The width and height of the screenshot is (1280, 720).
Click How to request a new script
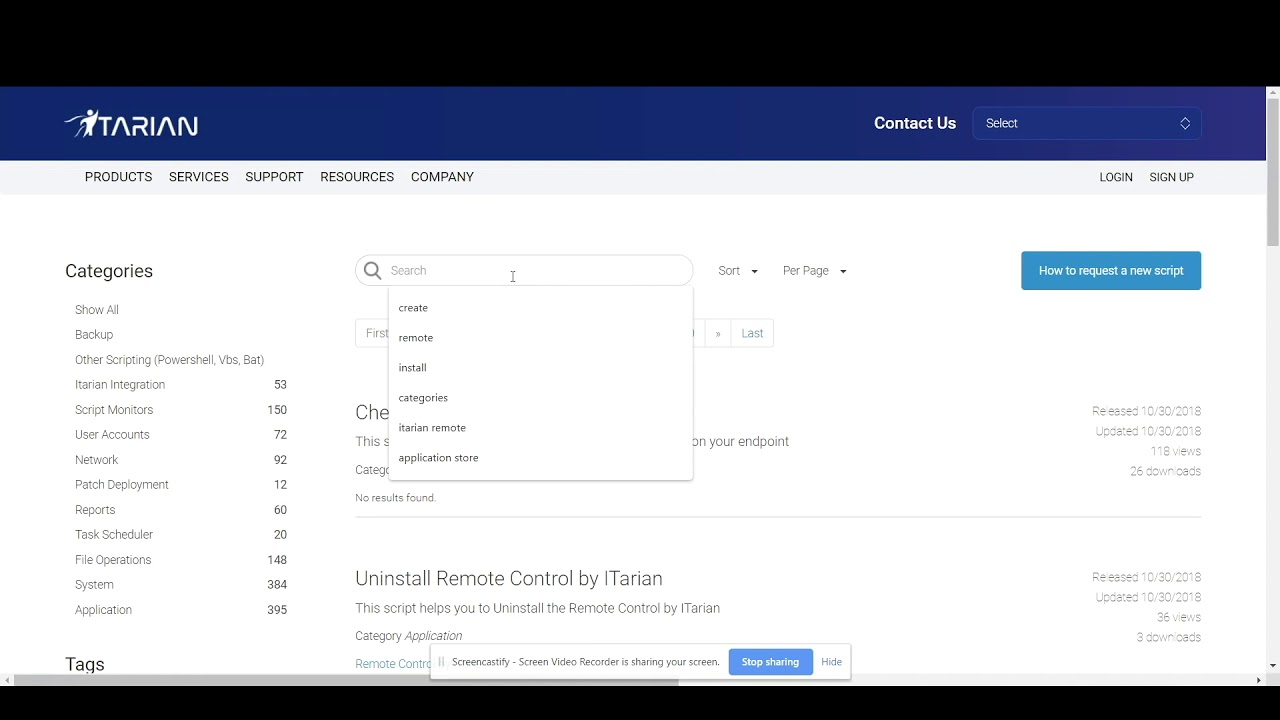point(1111,271)
